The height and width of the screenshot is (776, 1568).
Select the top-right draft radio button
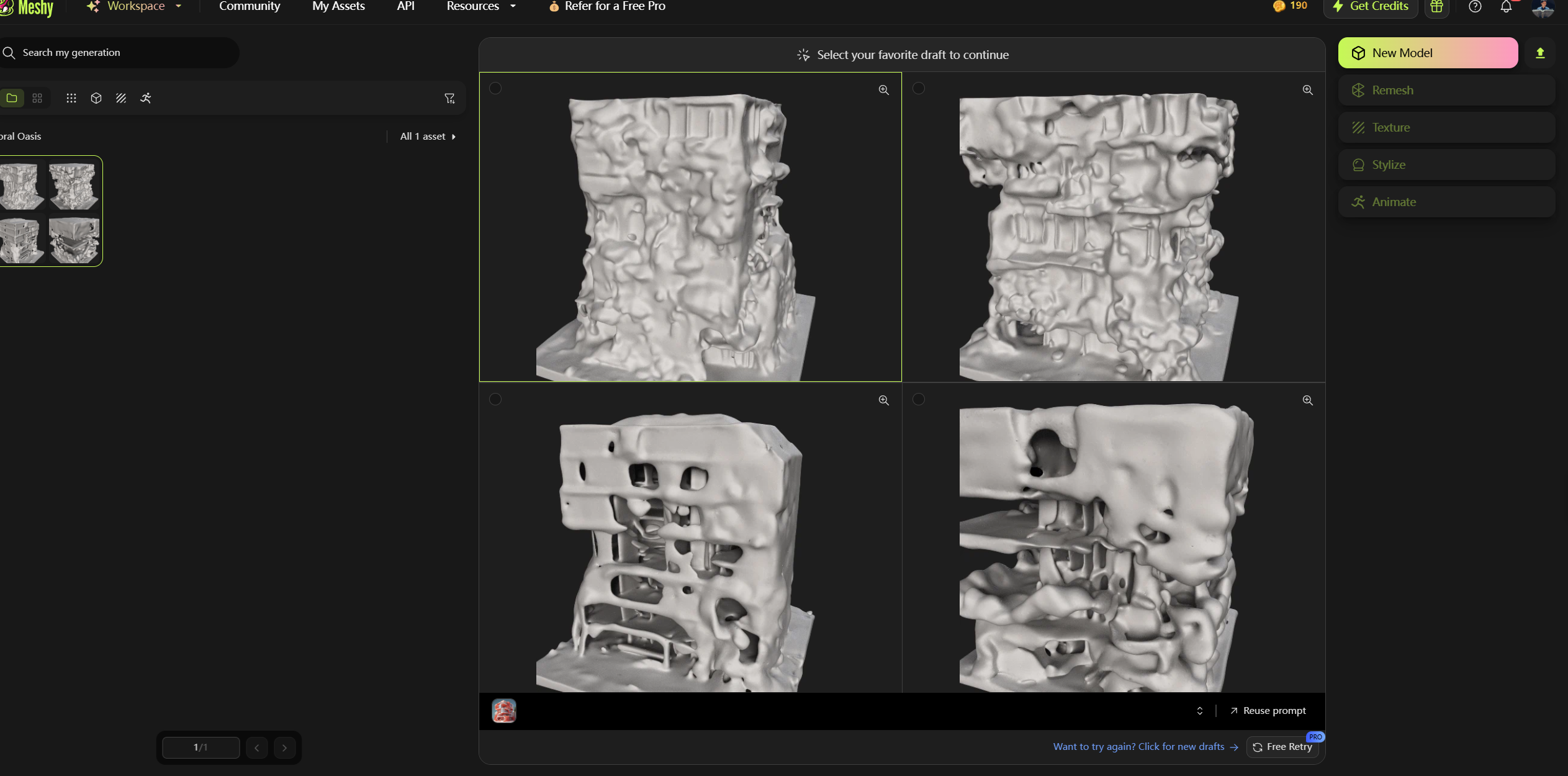point(919,88)
